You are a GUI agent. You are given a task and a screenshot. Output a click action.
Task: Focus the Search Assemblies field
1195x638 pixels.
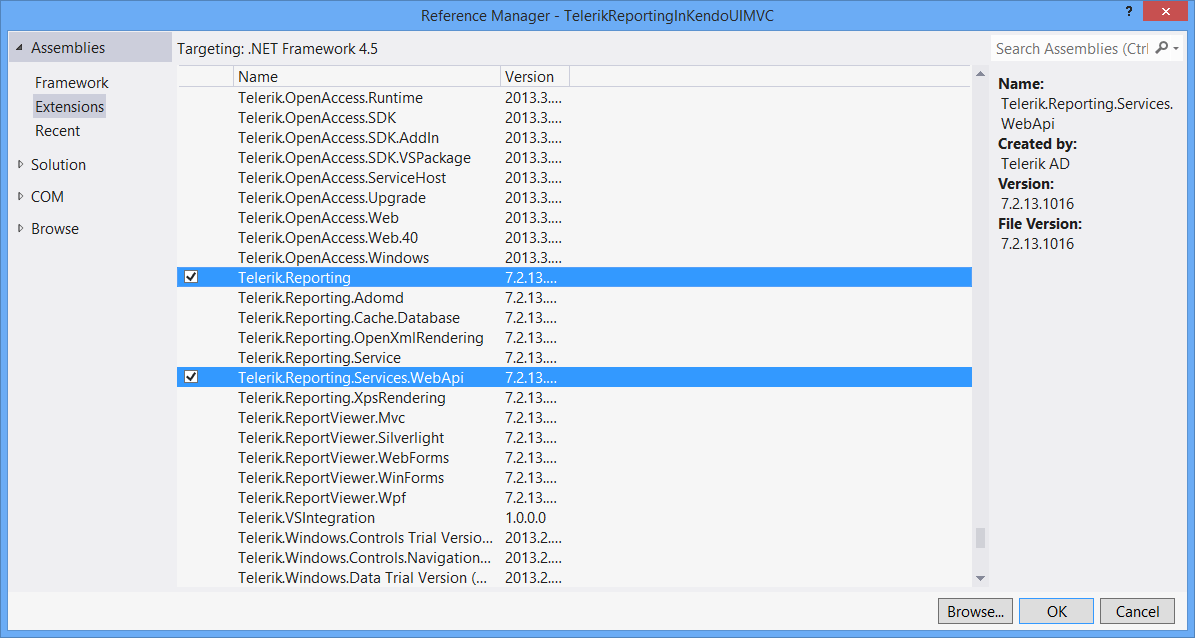[1072, 49]
